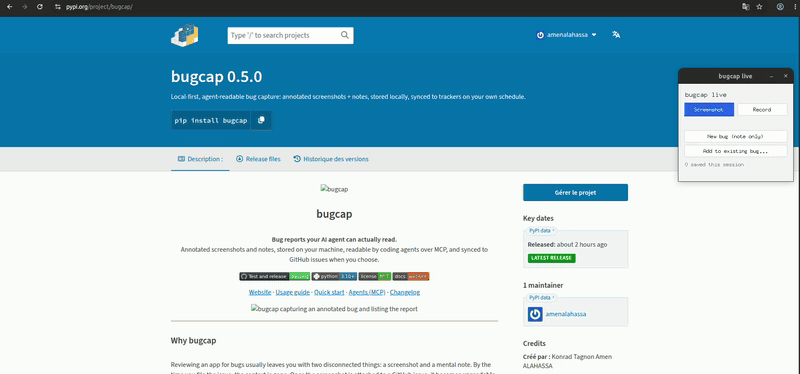Open the Website link

click(260, 292)
